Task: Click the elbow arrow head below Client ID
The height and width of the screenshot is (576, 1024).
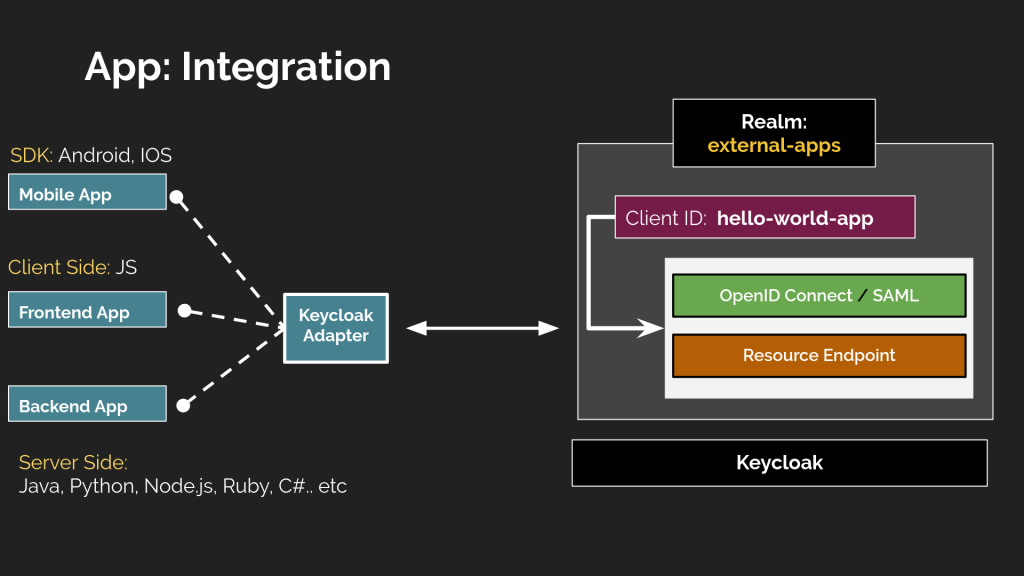Action: 651,328
